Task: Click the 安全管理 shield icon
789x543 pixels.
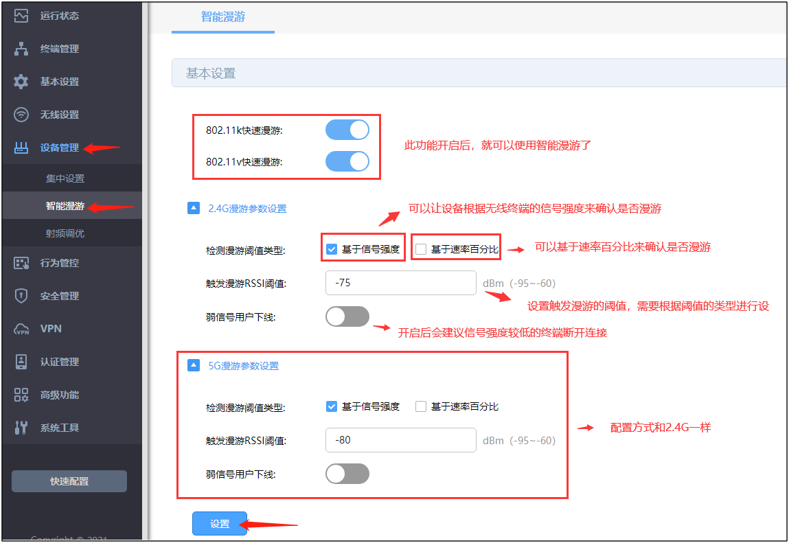Action: pos(21,296)
